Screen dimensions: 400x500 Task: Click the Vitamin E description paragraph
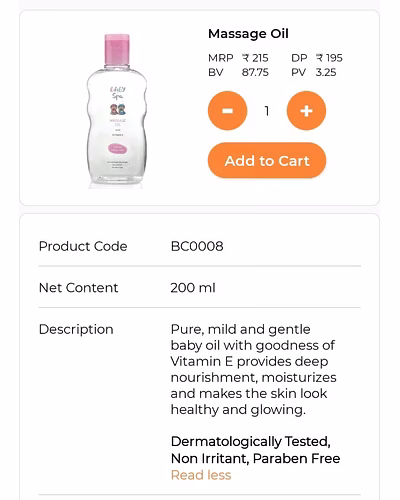253,369
